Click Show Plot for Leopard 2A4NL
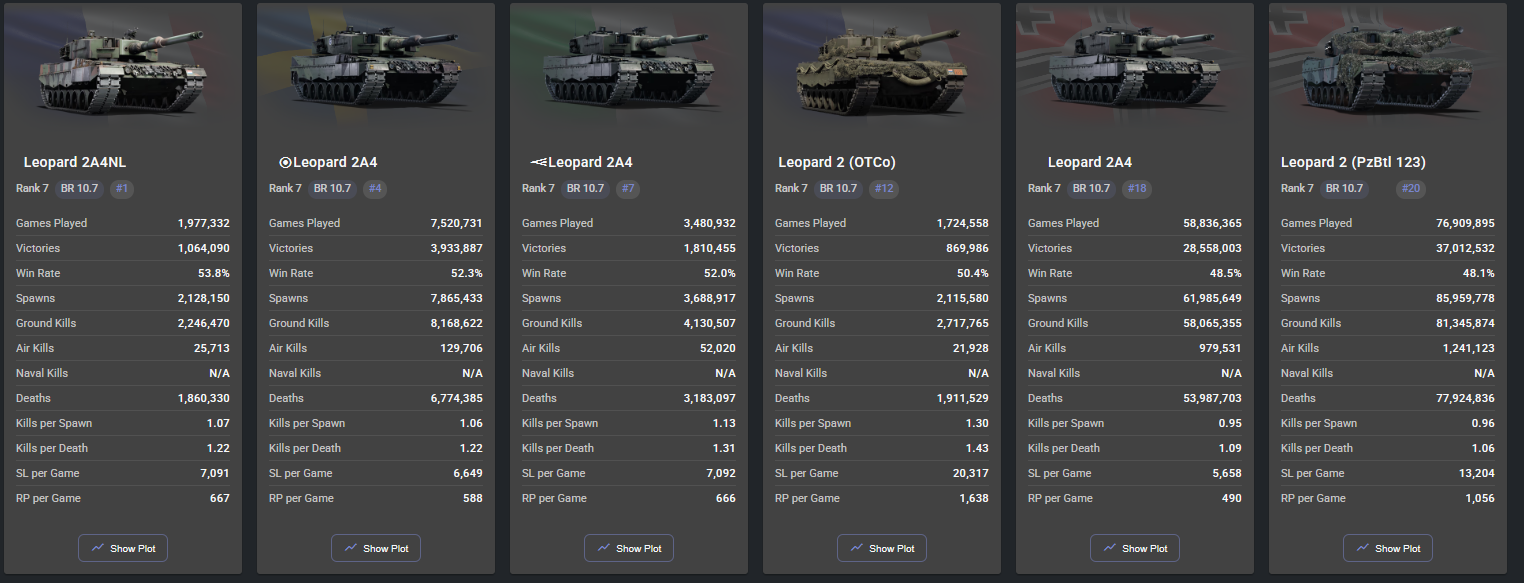The width and height of the screenshot is (1524, 583). point(123,548)
